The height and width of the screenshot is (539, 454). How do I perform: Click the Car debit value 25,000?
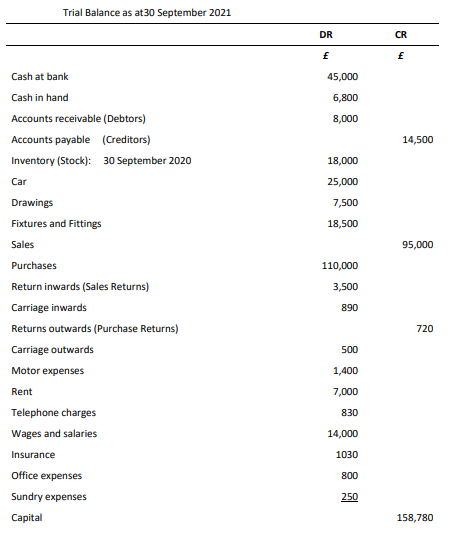342,182
